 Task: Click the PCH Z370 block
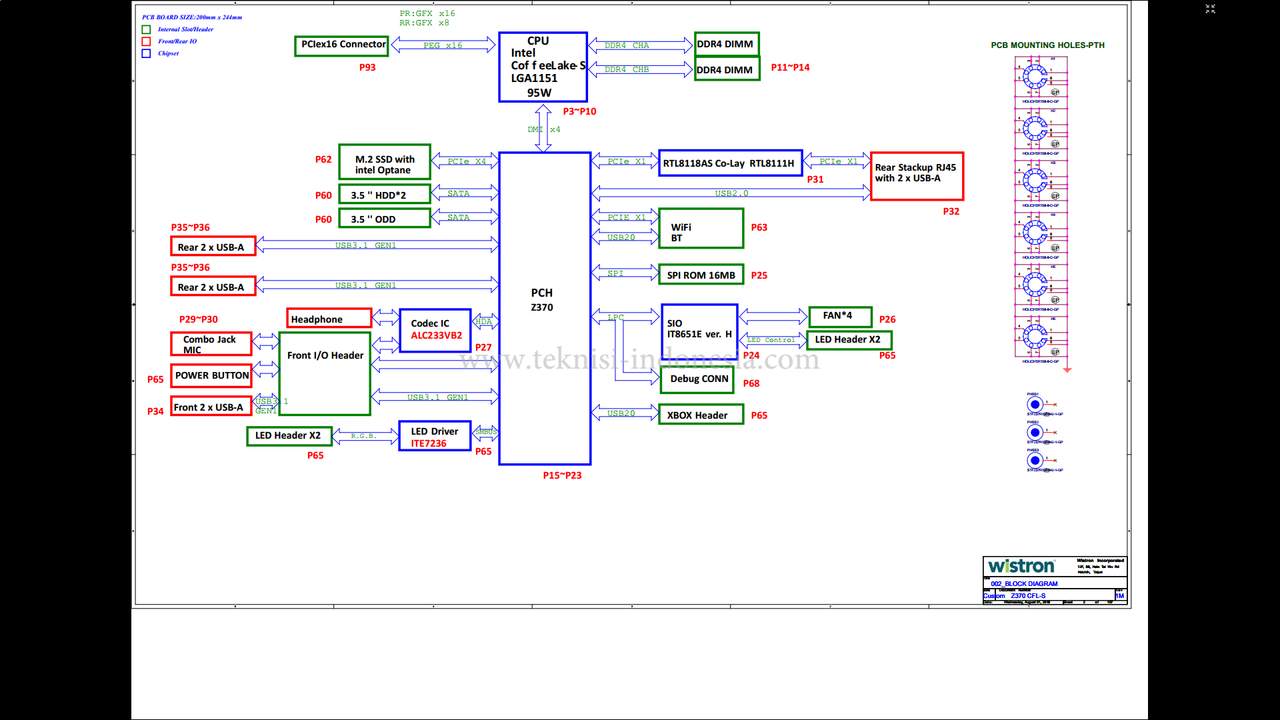click(x=545, y=308)
